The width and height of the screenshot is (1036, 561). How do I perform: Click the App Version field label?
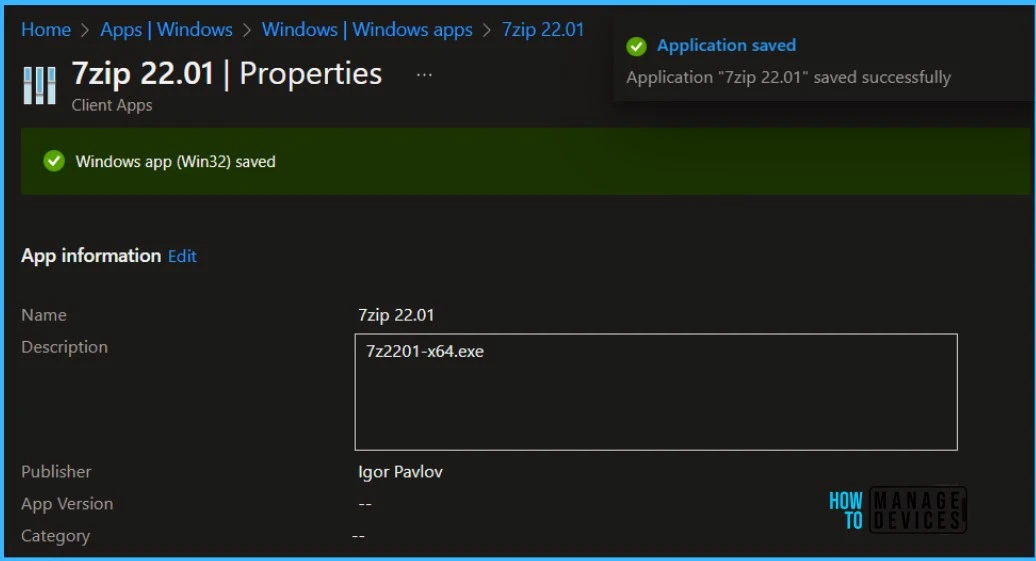(67, 504)
